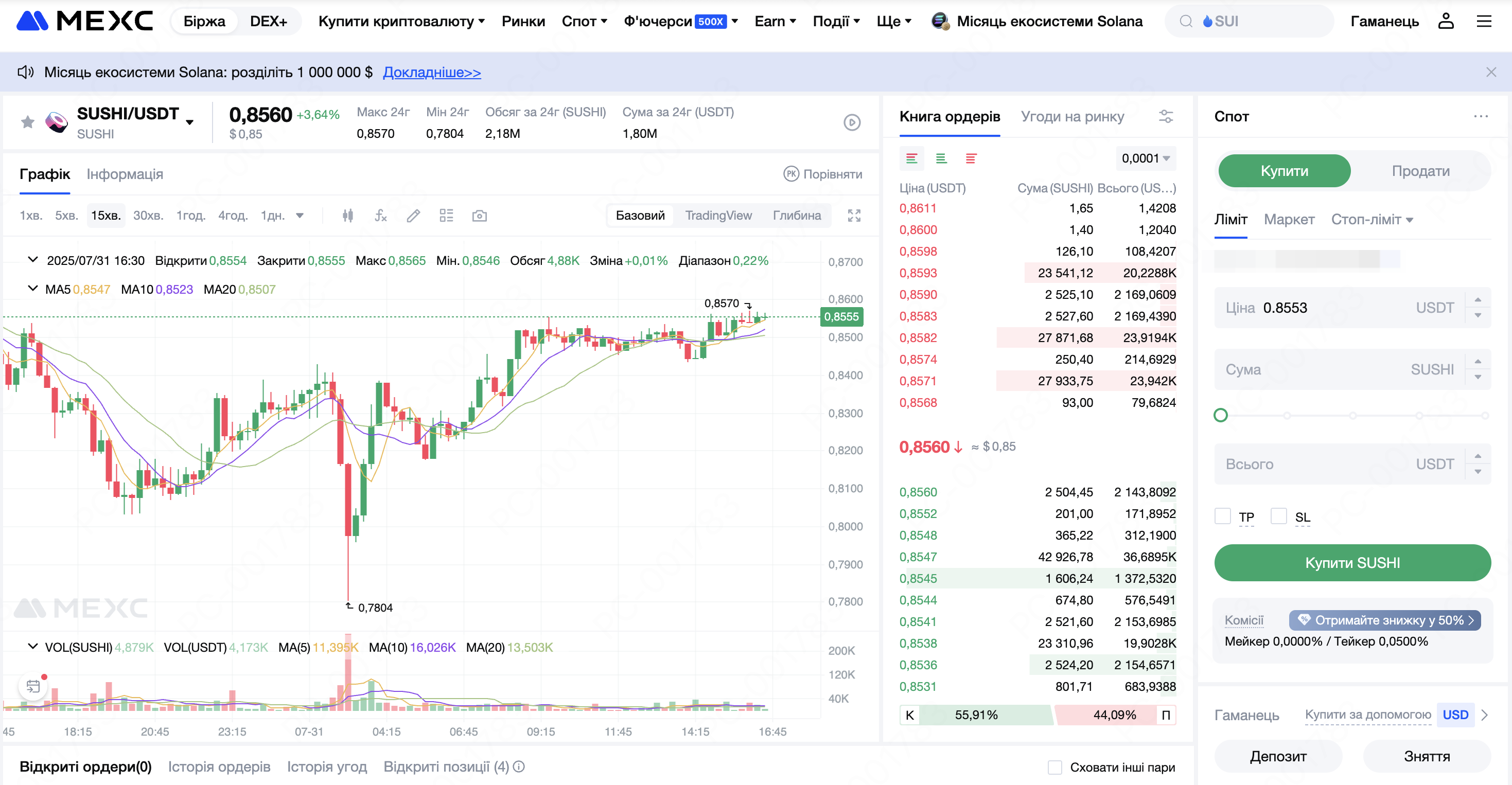Click the Withdraw (Зняття) button
Screen dimensions: 1512x785
(1426, 756)
